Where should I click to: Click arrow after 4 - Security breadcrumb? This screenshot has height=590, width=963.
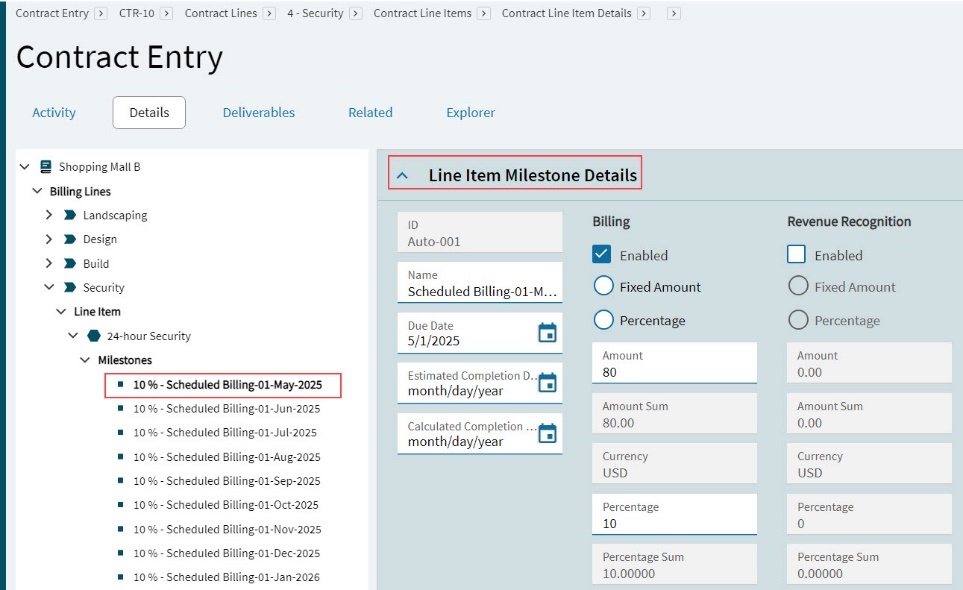[x=356, y=14]
